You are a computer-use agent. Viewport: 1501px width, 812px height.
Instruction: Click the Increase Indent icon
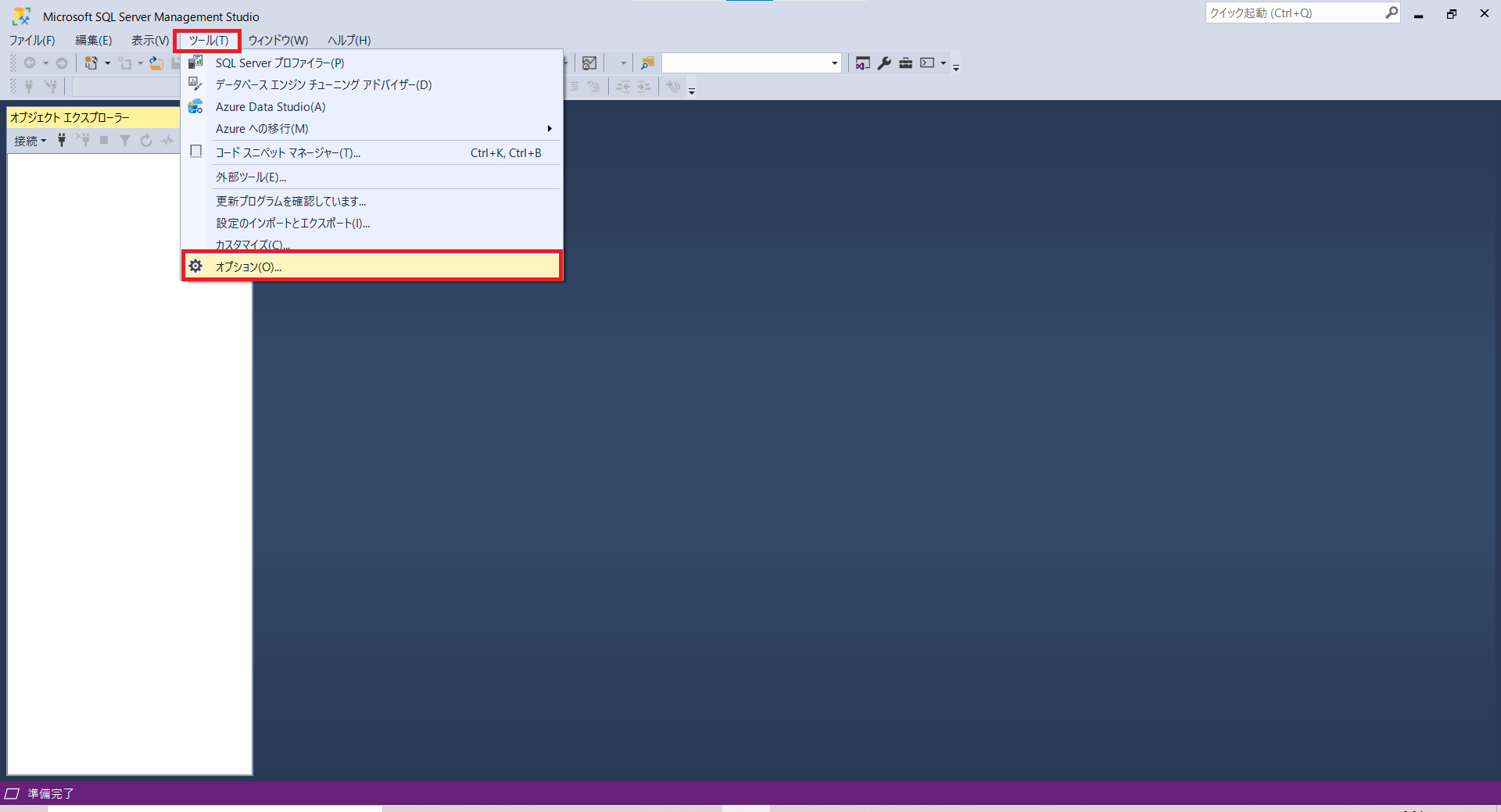tap(643, 87)
